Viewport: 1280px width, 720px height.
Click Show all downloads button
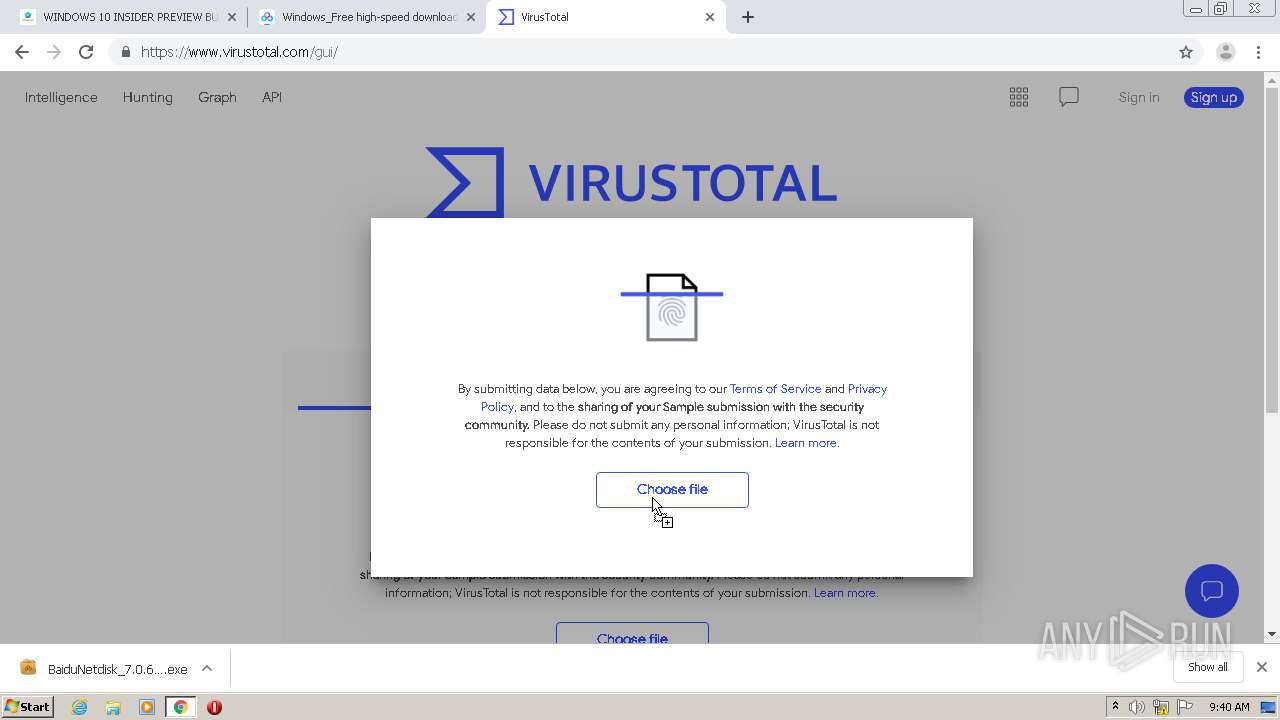(x=1208, y=667)
